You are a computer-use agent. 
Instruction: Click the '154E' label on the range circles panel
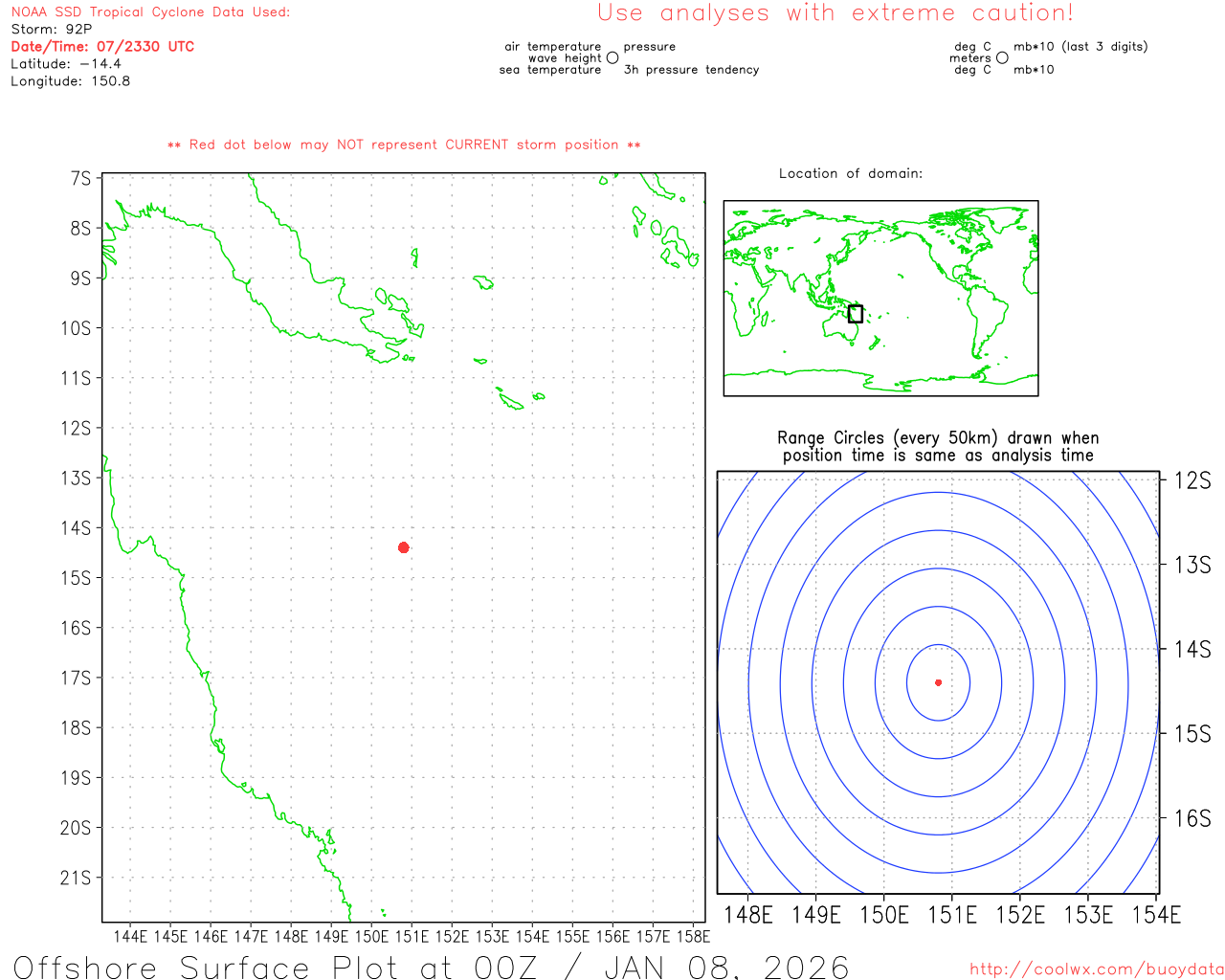point(1156,915)
